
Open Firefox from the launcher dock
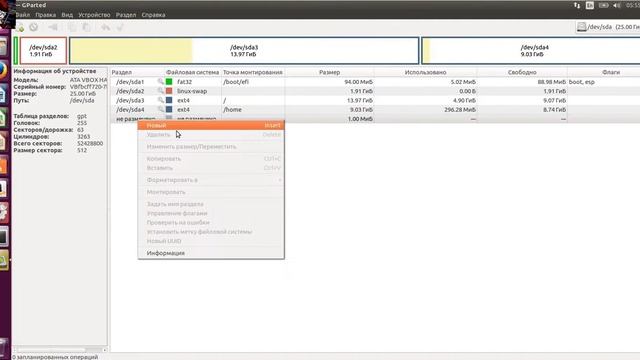tap(3, 70)
